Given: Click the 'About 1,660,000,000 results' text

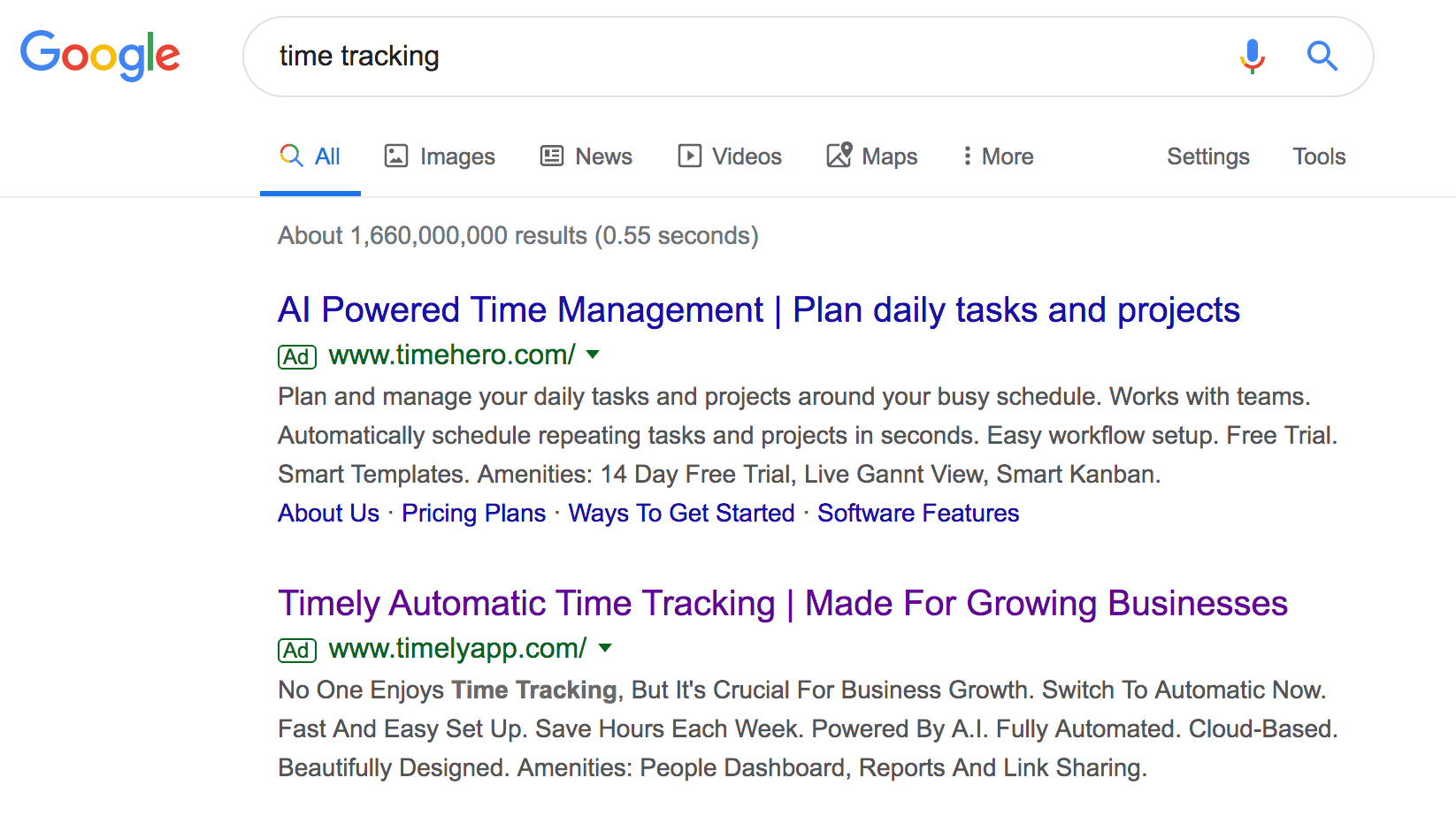Looking at the screenshot, I should coord(518,235).
